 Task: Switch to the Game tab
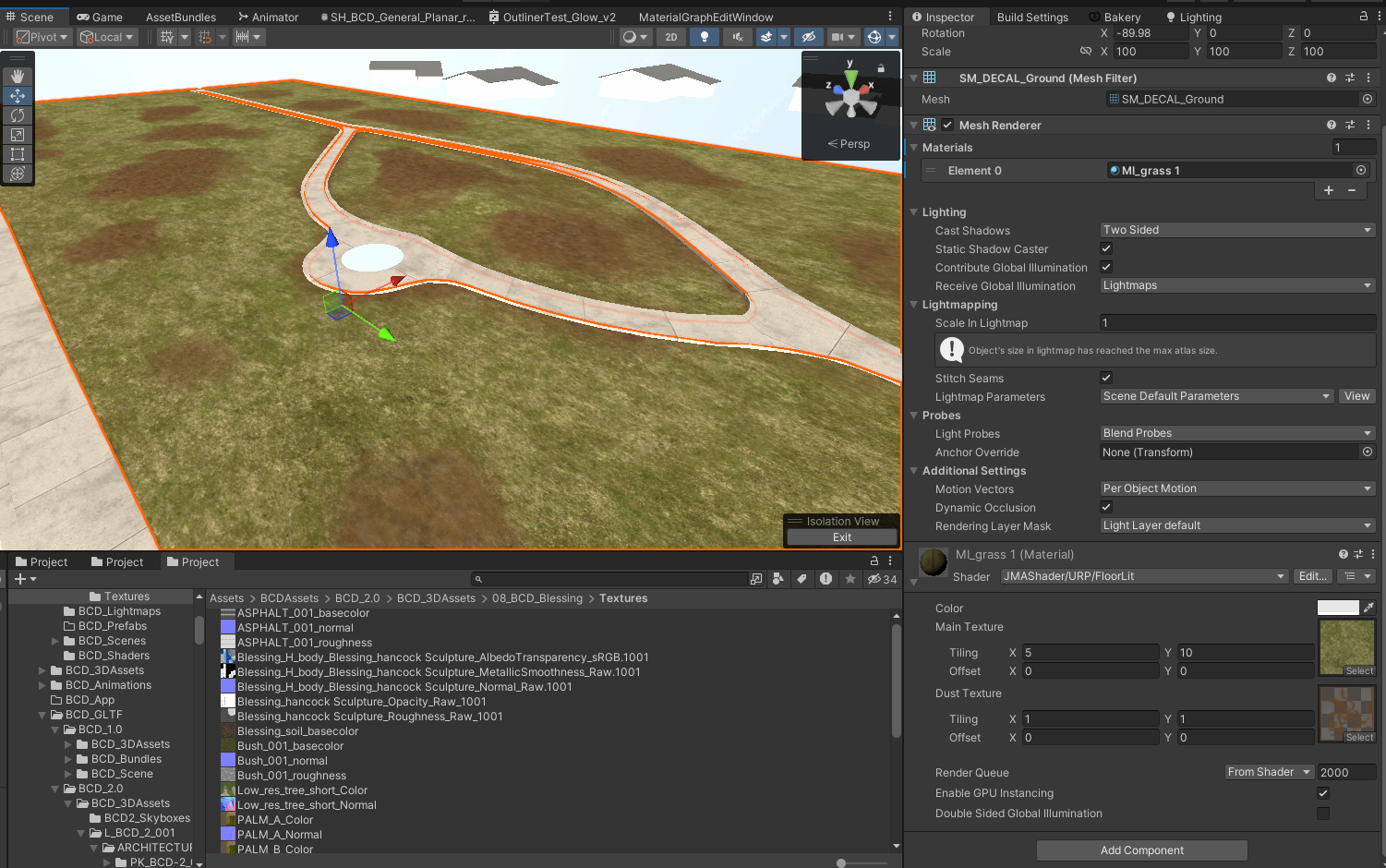tap(100, 17)
